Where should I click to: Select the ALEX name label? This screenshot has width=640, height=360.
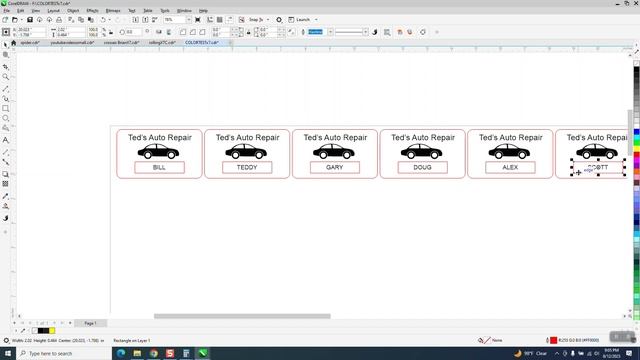coord(510,167)
